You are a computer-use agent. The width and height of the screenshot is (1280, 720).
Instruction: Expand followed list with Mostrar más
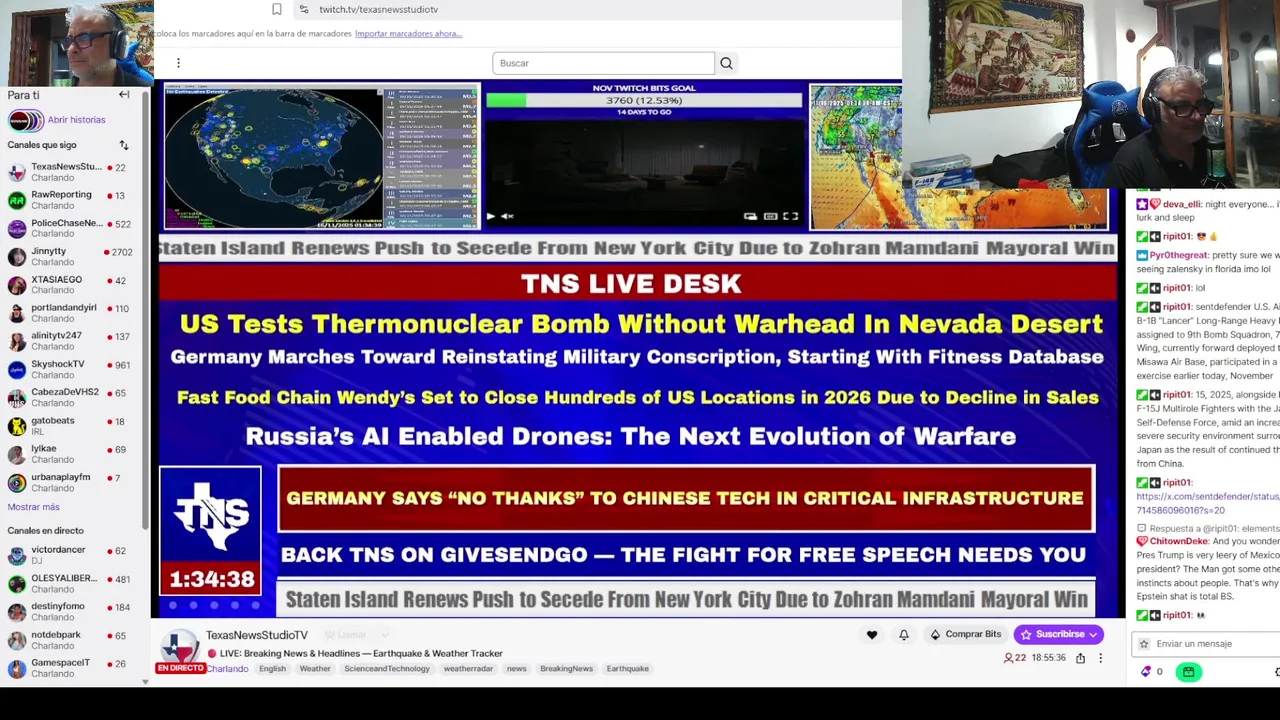point(33,507)
